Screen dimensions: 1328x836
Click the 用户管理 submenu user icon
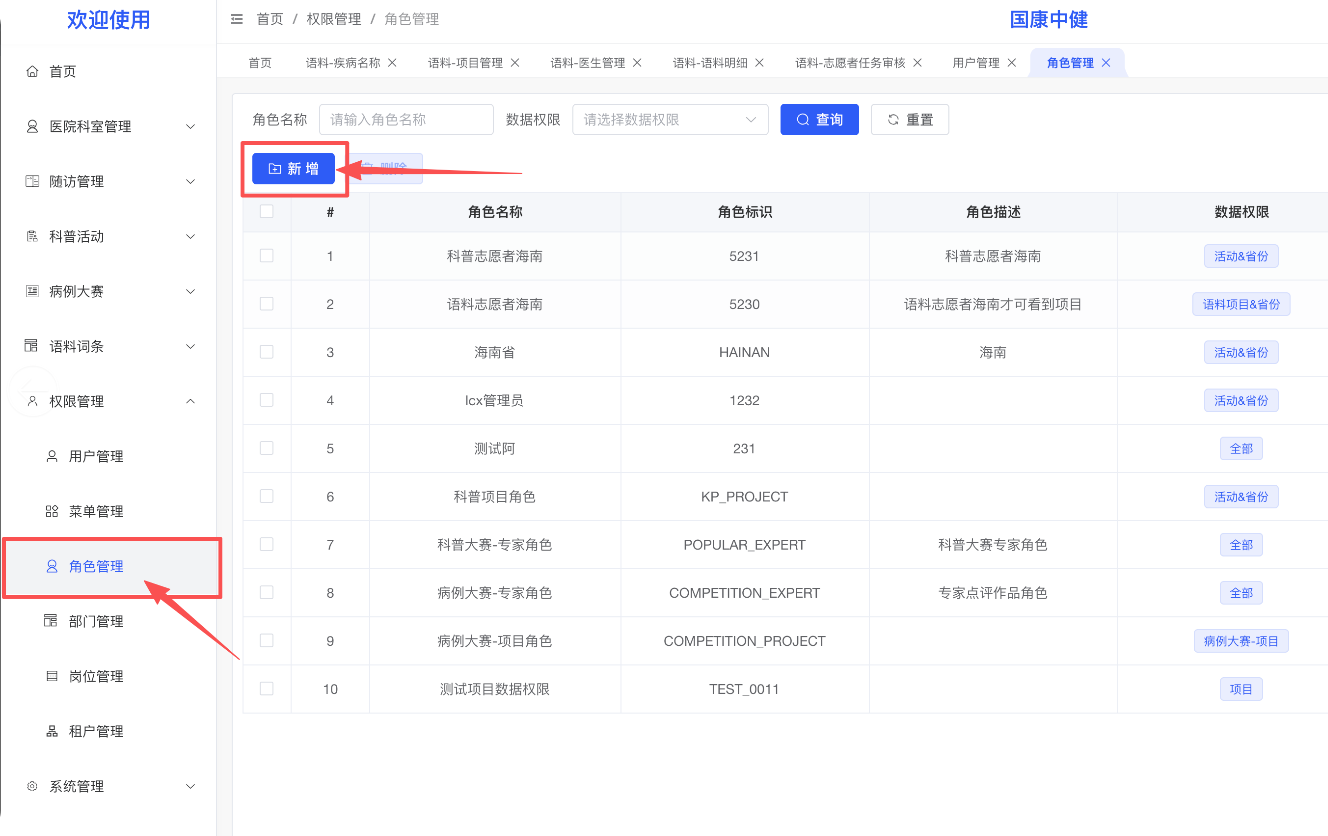pos(52,457)
